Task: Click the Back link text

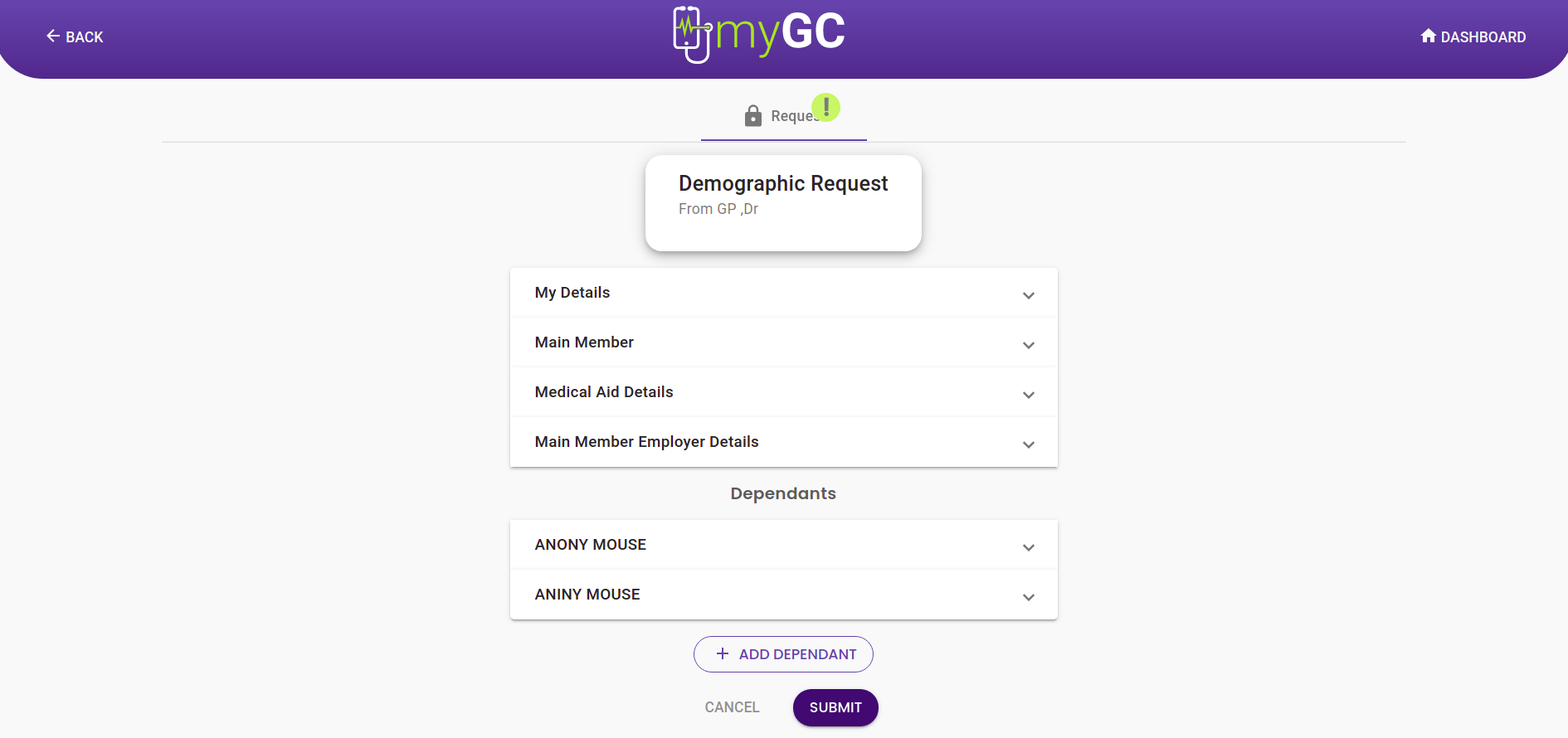Action: tap(84, 37)
